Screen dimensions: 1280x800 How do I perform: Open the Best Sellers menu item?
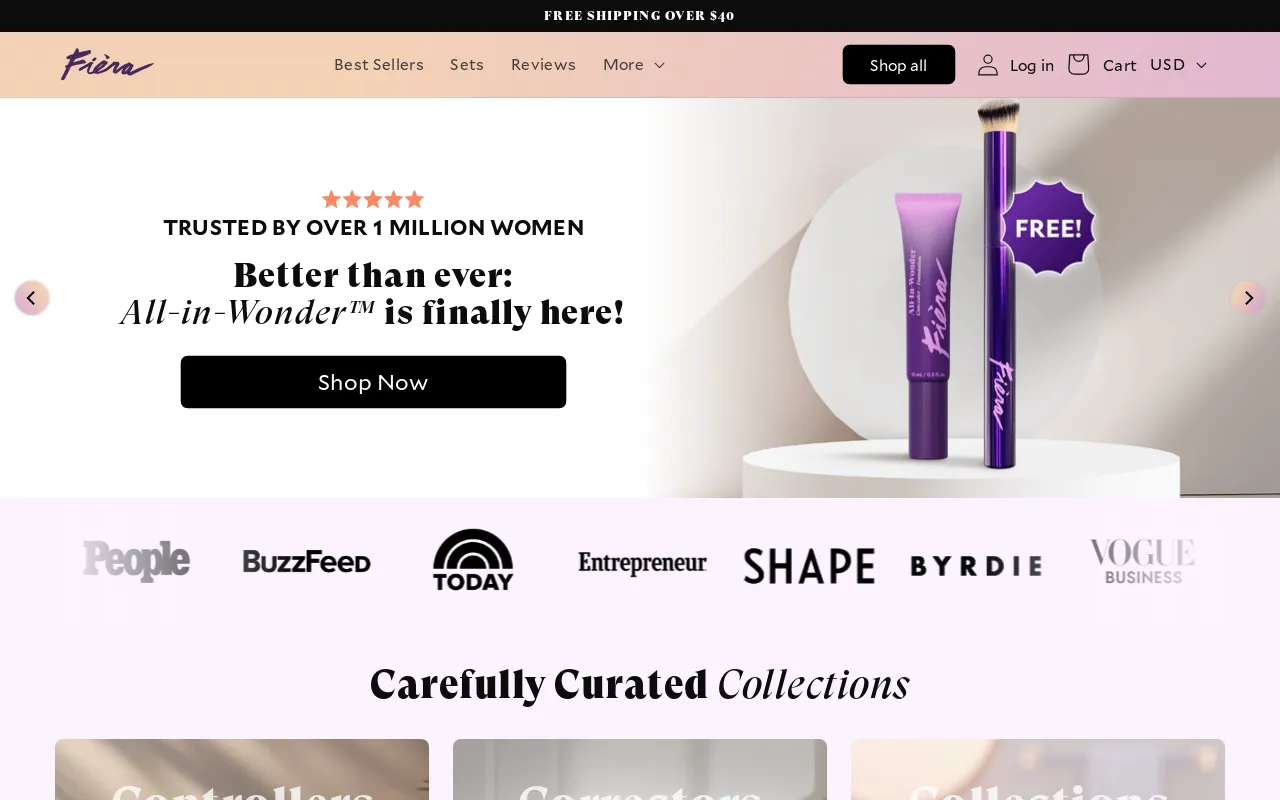pos(379,64)
